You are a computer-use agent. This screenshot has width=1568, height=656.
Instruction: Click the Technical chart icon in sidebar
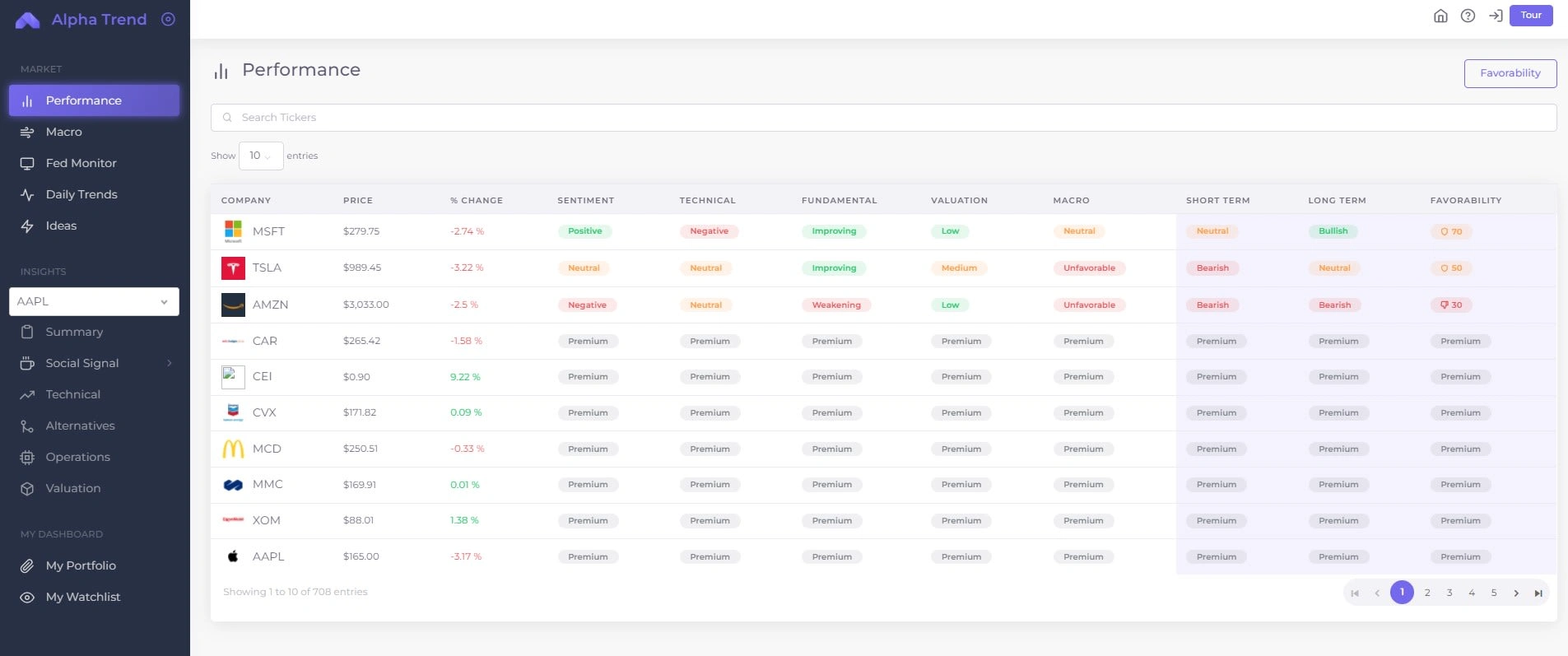(27, 394)
